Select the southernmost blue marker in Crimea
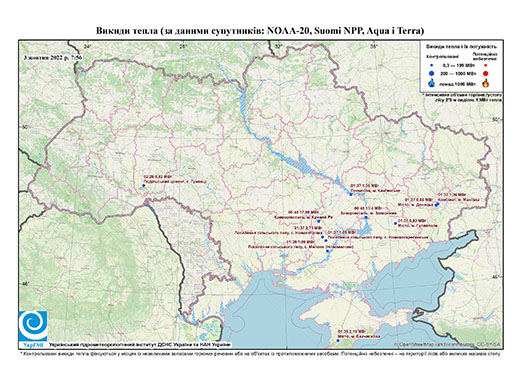The image size is (520, 368). tap(338, 341)
